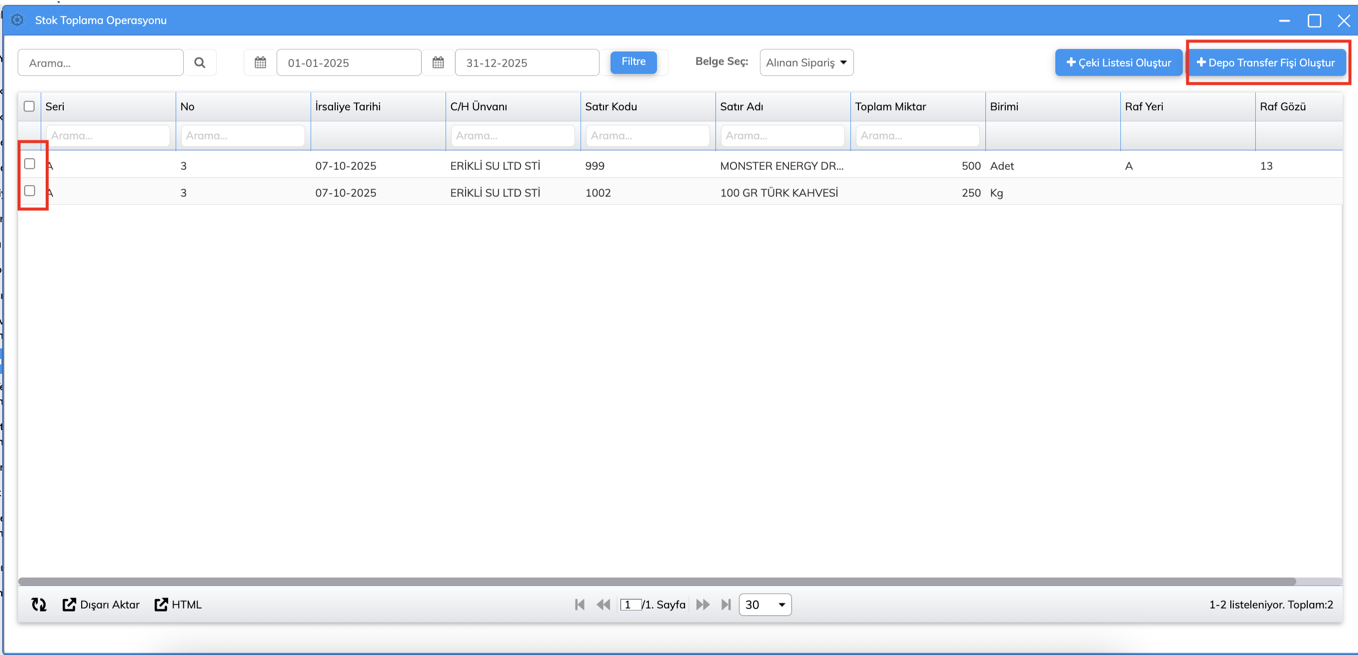Jump to the last page icon
This screenshot has width=1358, height=655.
pyautogui.click(x=726, y=605)
